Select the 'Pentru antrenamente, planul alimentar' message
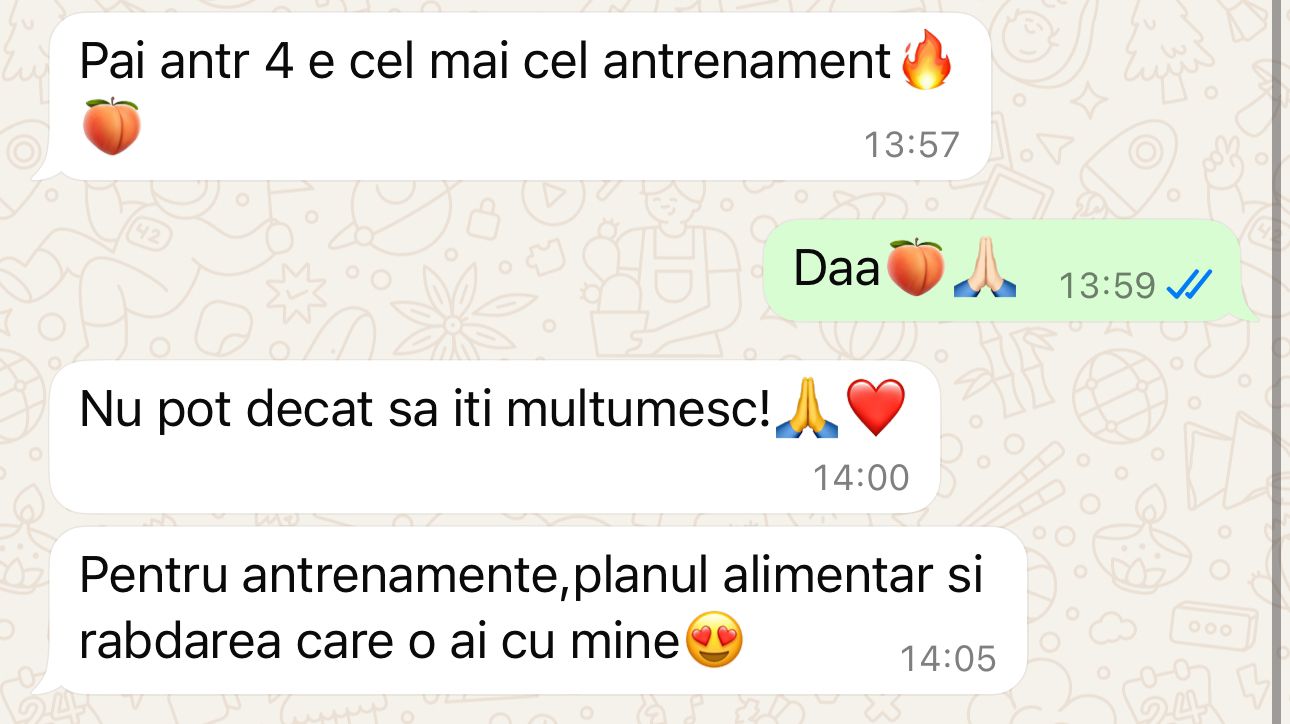1290x724 pixels. tap(530, 611)
